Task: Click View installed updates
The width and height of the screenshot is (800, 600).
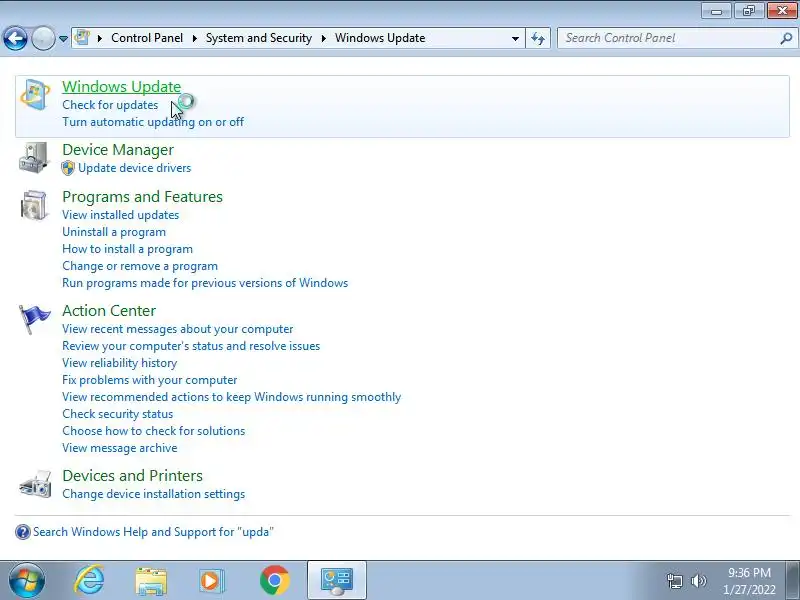Action: click(120, 215)
